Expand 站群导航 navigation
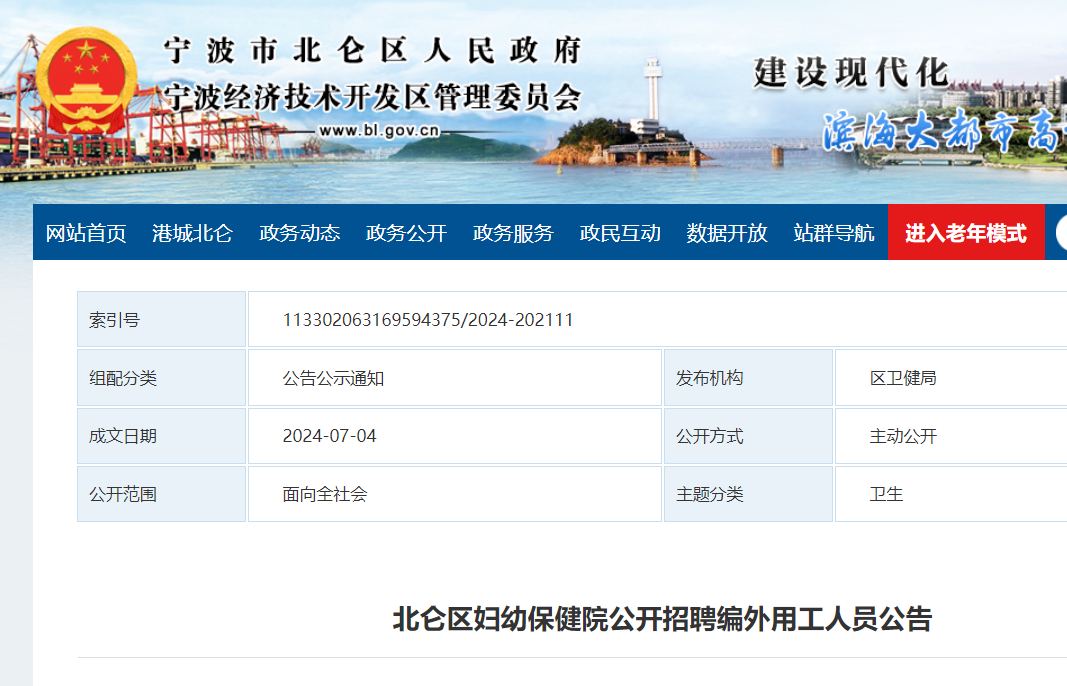The height and width of the screenshot is (686, 1067). point(834,233)
